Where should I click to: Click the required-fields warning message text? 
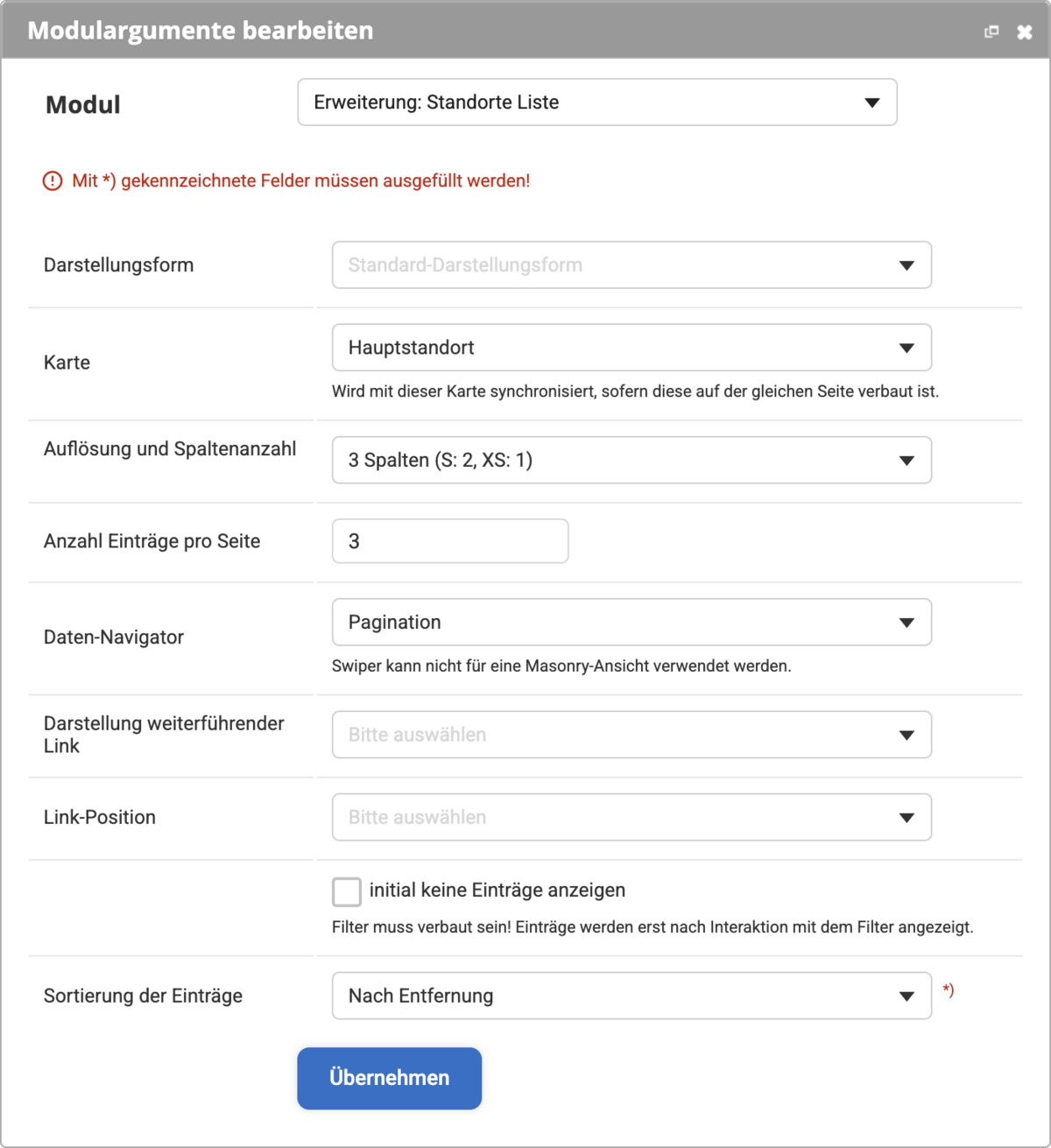(301, 181)
